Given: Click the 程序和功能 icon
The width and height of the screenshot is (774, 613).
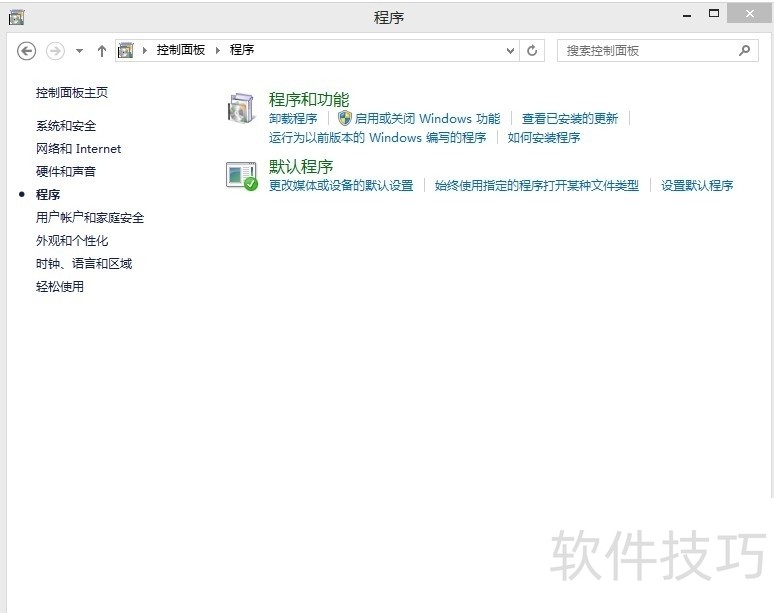Looking at the screenshot, I should click(x=241, y=108).
